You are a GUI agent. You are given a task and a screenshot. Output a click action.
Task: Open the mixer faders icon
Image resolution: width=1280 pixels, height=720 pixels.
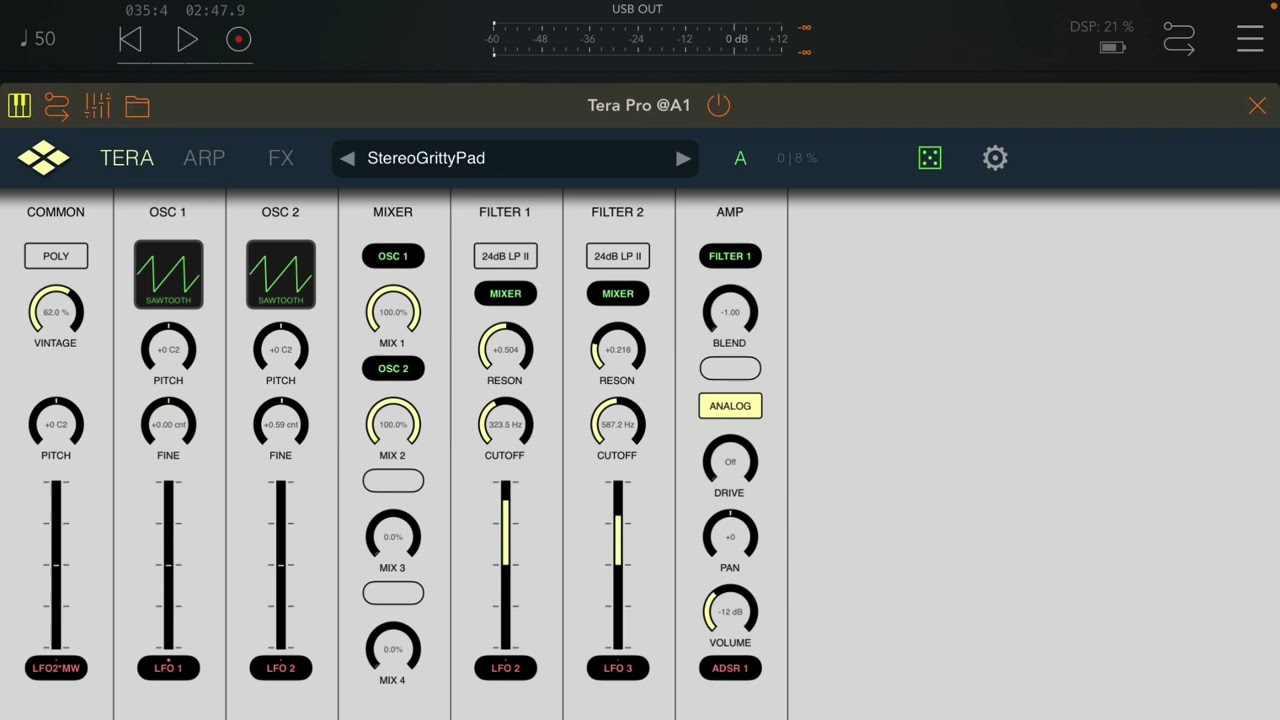click(x=97, y=105)
